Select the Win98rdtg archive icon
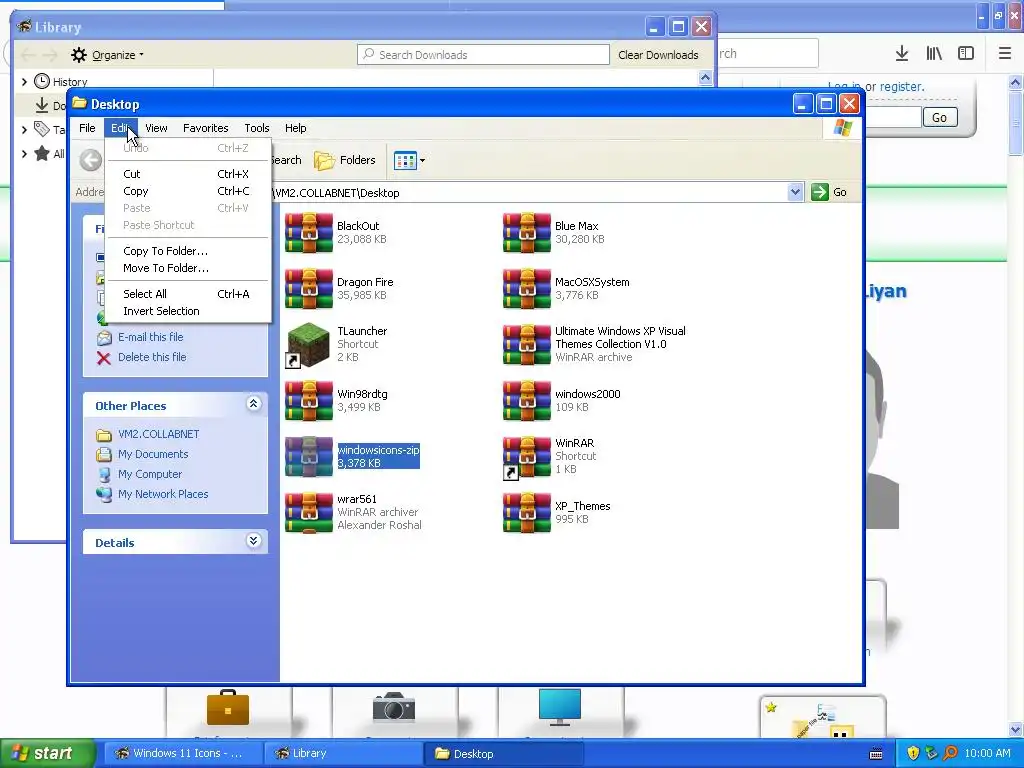The width and height of the screenshot is (1024, 768). tap(309, 400)
